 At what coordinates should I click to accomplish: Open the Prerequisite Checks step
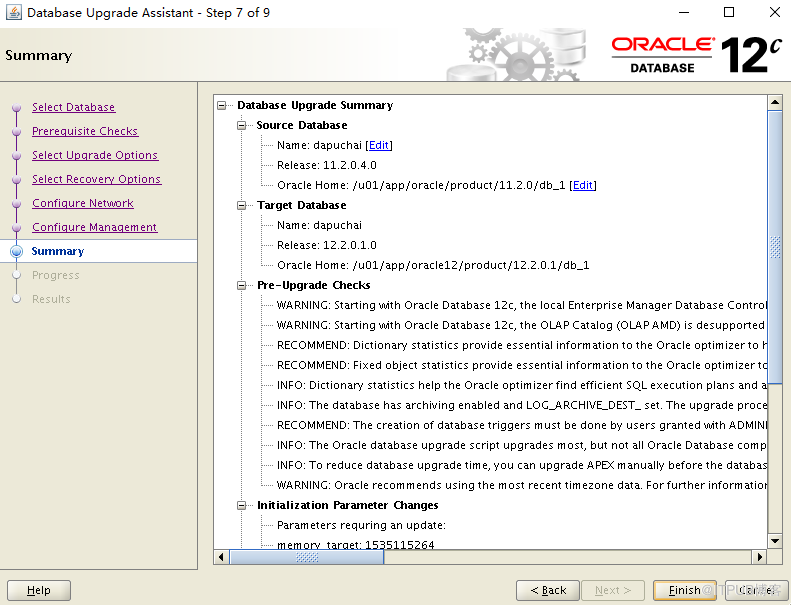tap(85, 131)
